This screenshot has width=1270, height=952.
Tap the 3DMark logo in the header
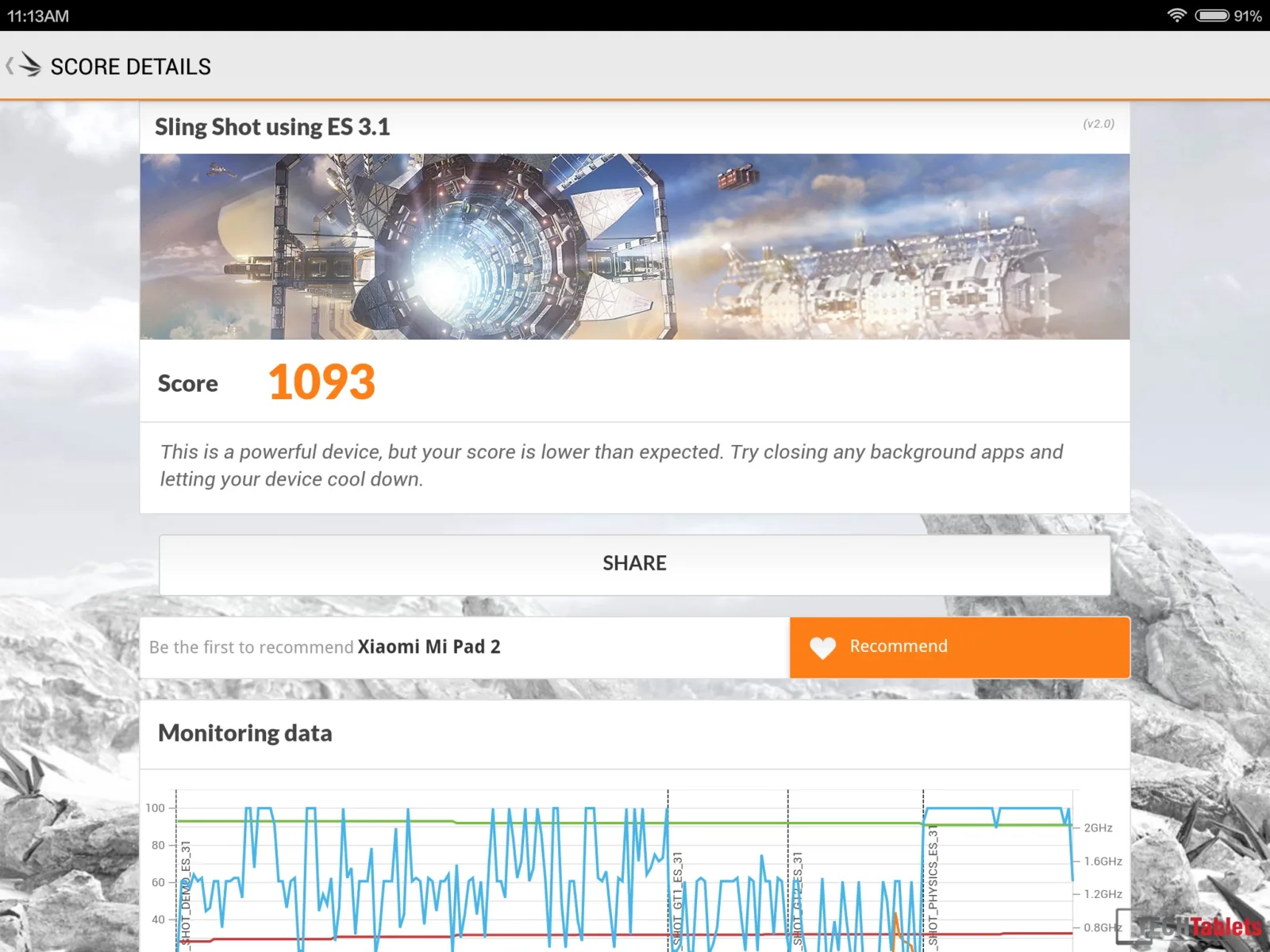(x=29, y=64)
